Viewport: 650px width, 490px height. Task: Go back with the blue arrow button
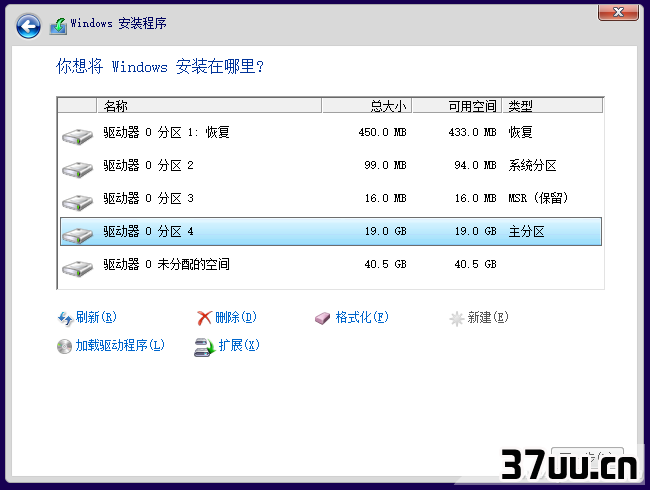click(28, 27)
